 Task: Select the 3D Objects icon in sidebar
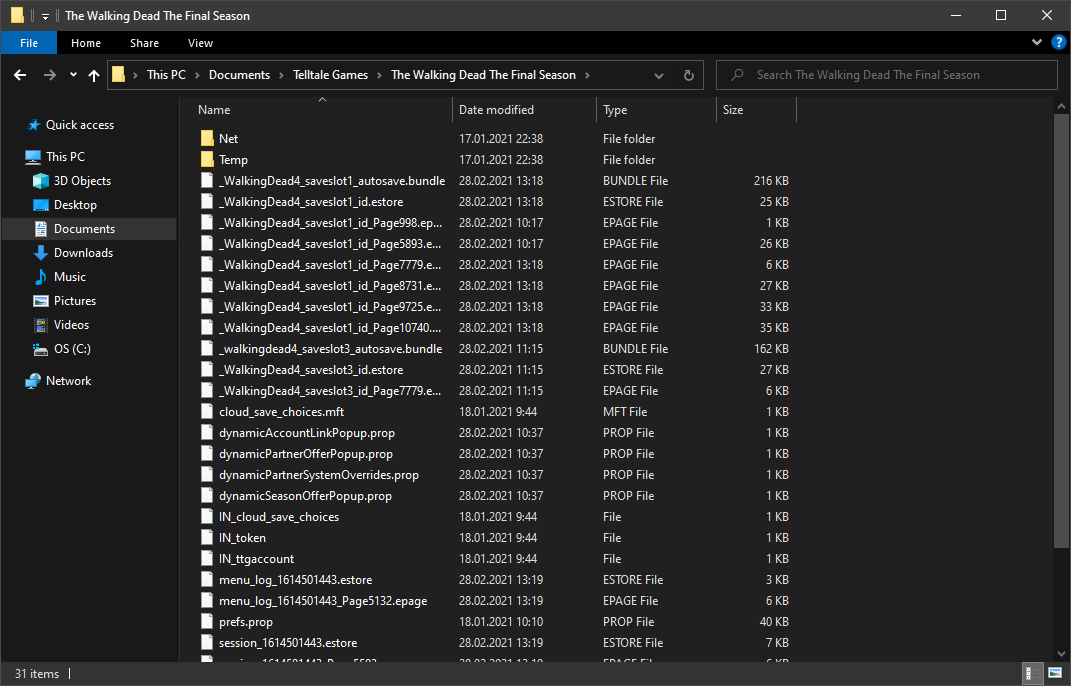[x=41, y=181]
